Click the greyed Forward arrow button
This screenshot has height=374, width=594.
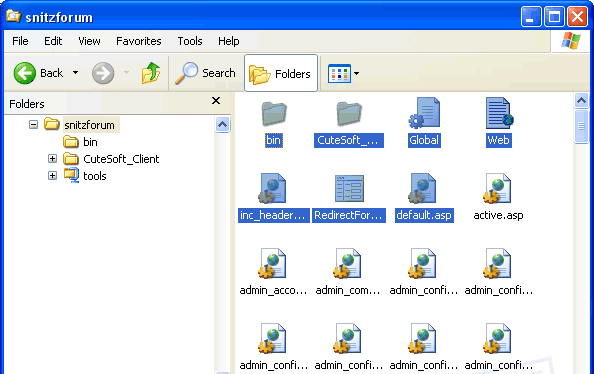tap(103, 73)
